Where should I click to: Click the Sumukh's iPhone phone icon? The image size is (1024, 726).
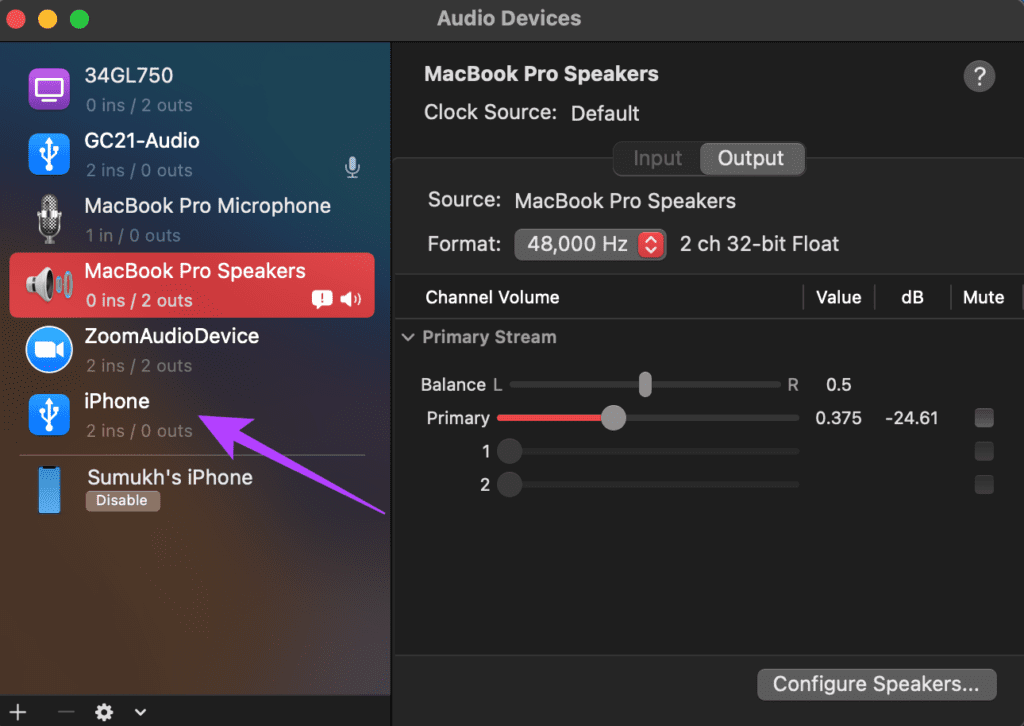click(49, 490)
